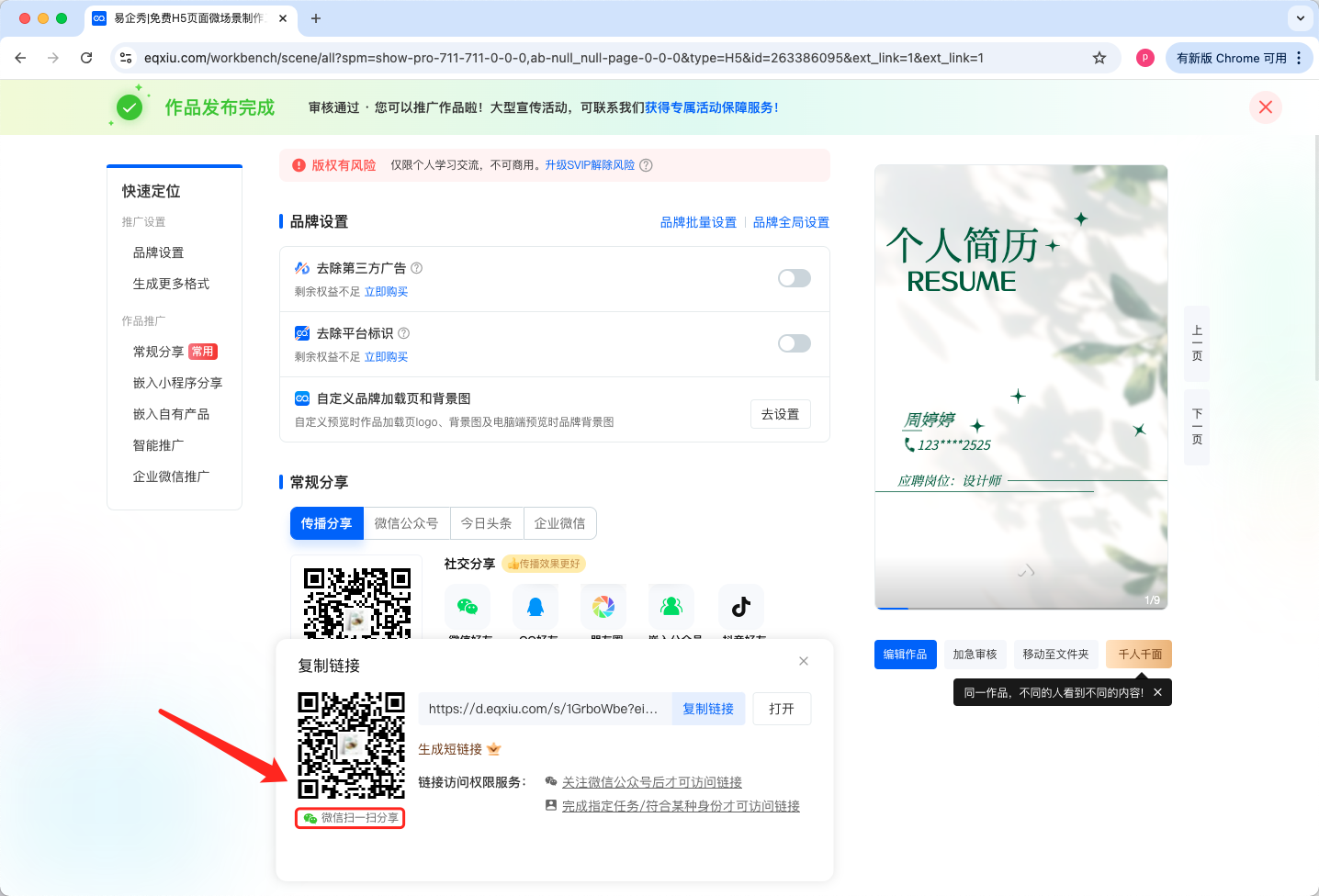1319x896 pixels.
Task: Go back to previous page
Action: click(x=20, y=58)
